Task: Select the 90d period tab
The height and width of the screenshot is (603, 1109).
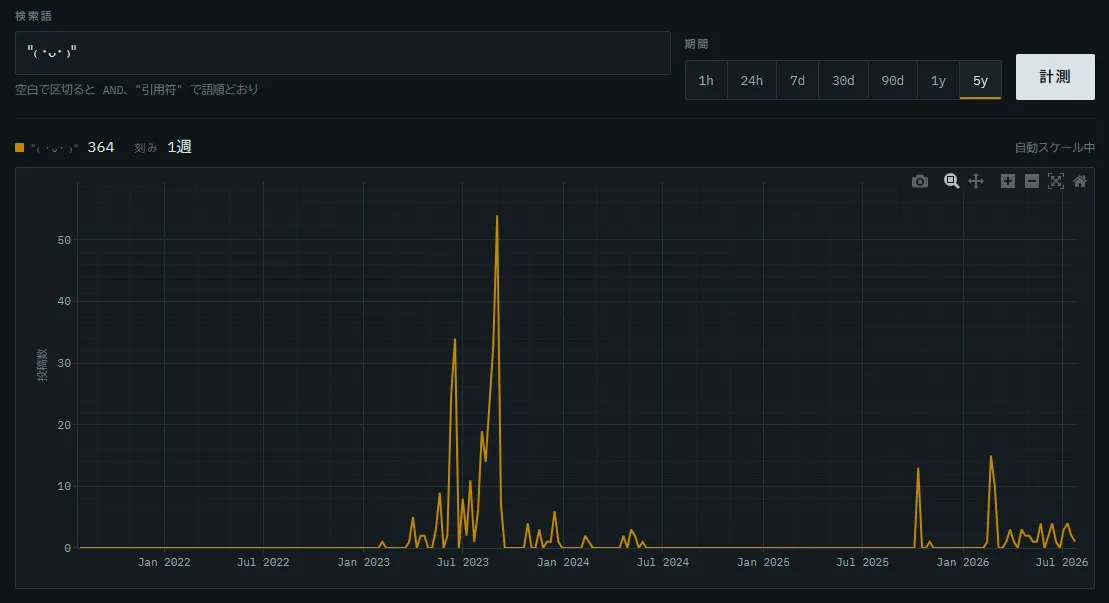Action: point(893,81)
